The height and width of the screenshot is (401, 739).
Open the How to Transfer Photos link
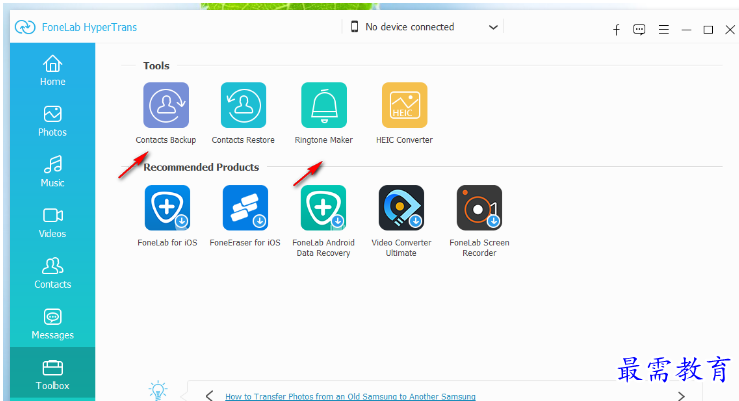click(350, 396)
